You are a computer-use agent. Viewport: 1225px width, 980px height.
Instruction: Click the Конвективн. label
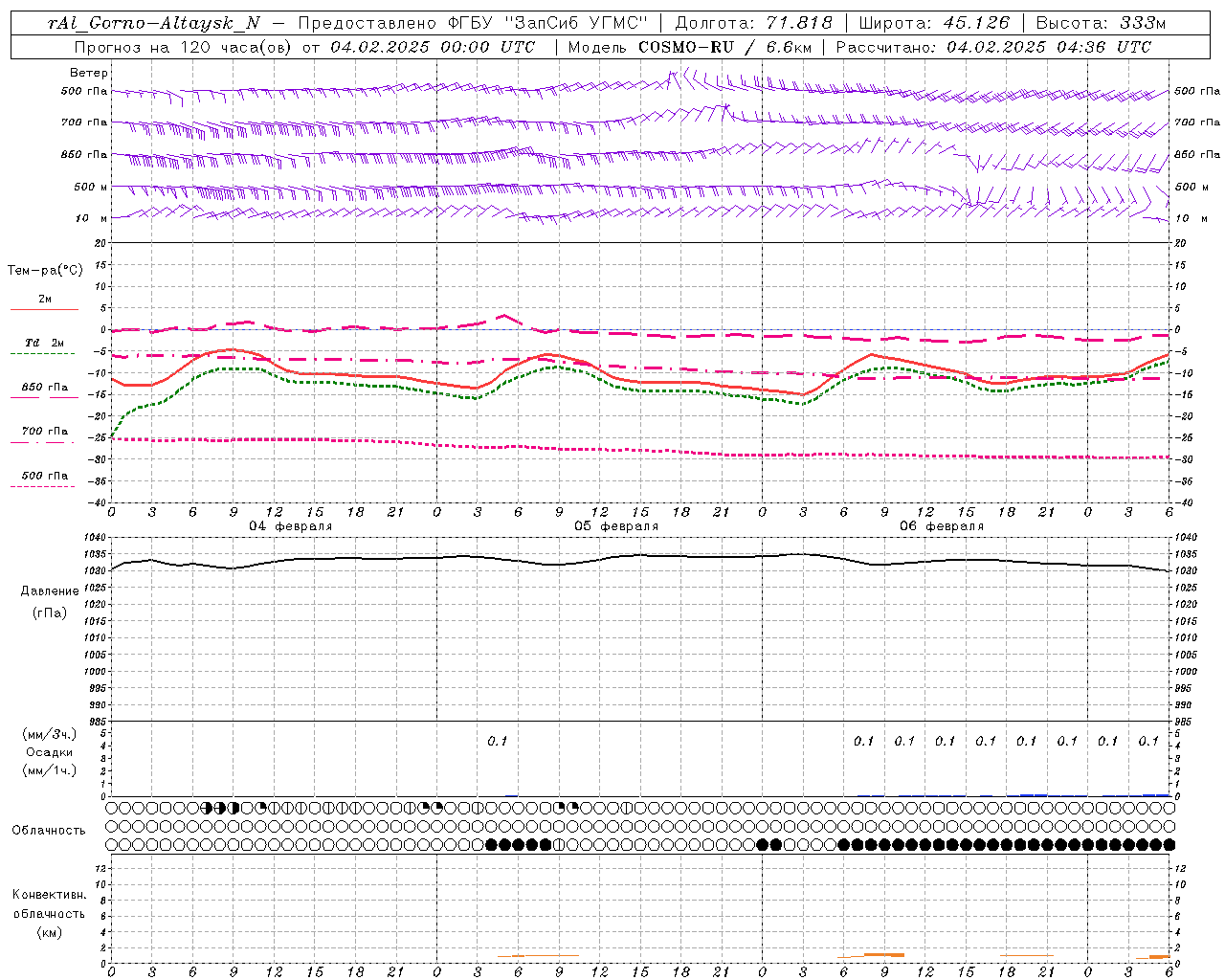49,895
